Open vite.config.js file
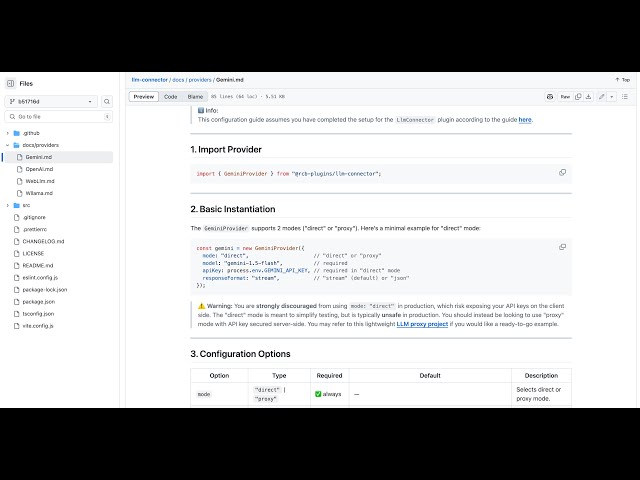The width and height of the screenshot is (640, 480). point(38,326)
